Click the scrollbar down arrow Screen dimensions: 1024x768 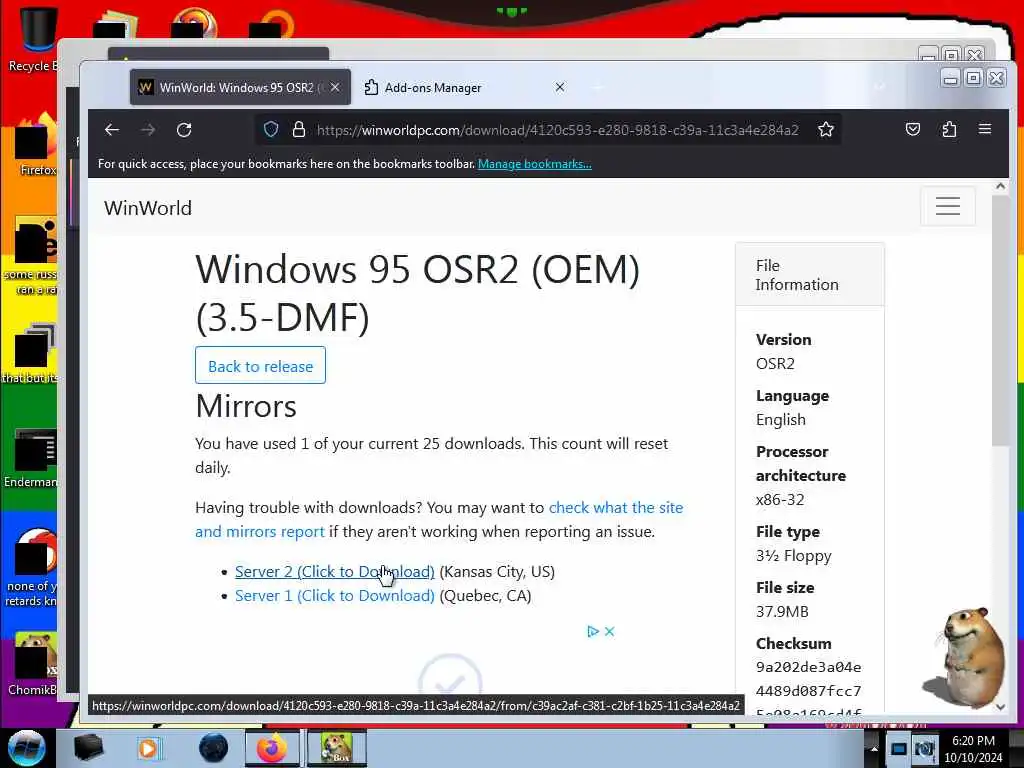[x=1000, y=707]
